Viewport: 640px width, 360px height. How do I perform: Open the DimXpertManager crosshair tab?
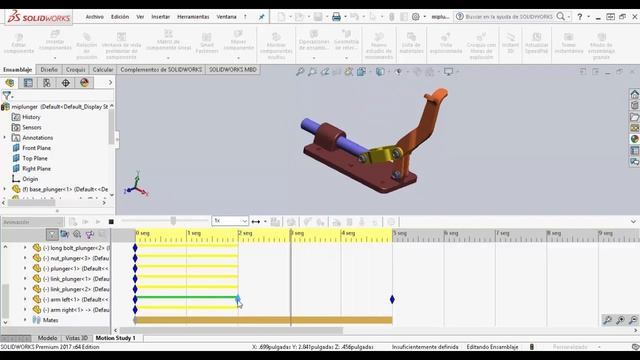(66, 83)
